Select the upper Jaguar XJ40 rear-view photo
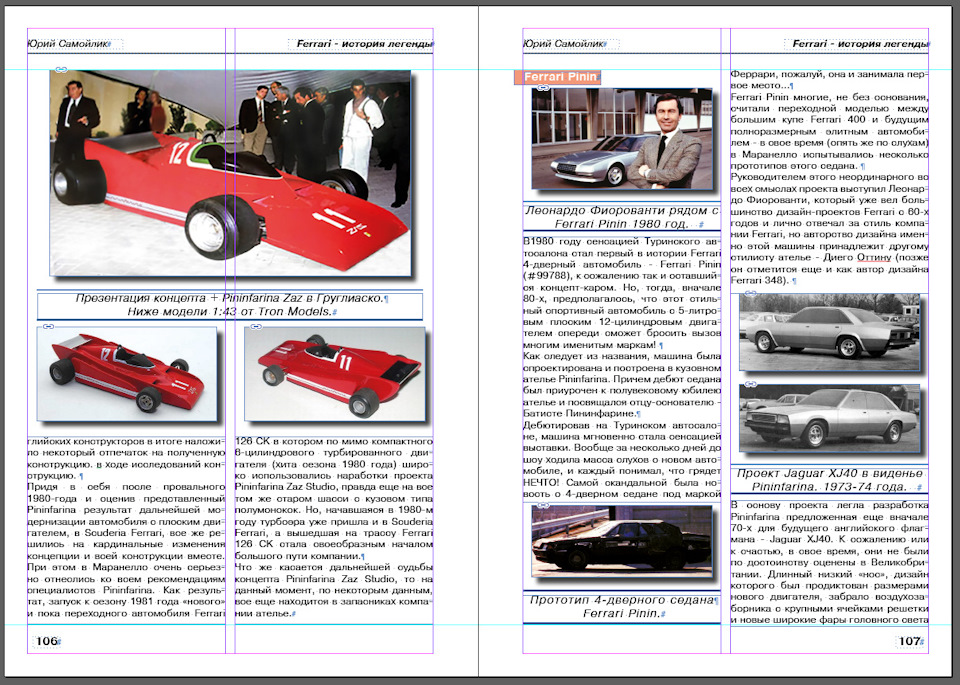960x685 pixels. coord(830,332)
